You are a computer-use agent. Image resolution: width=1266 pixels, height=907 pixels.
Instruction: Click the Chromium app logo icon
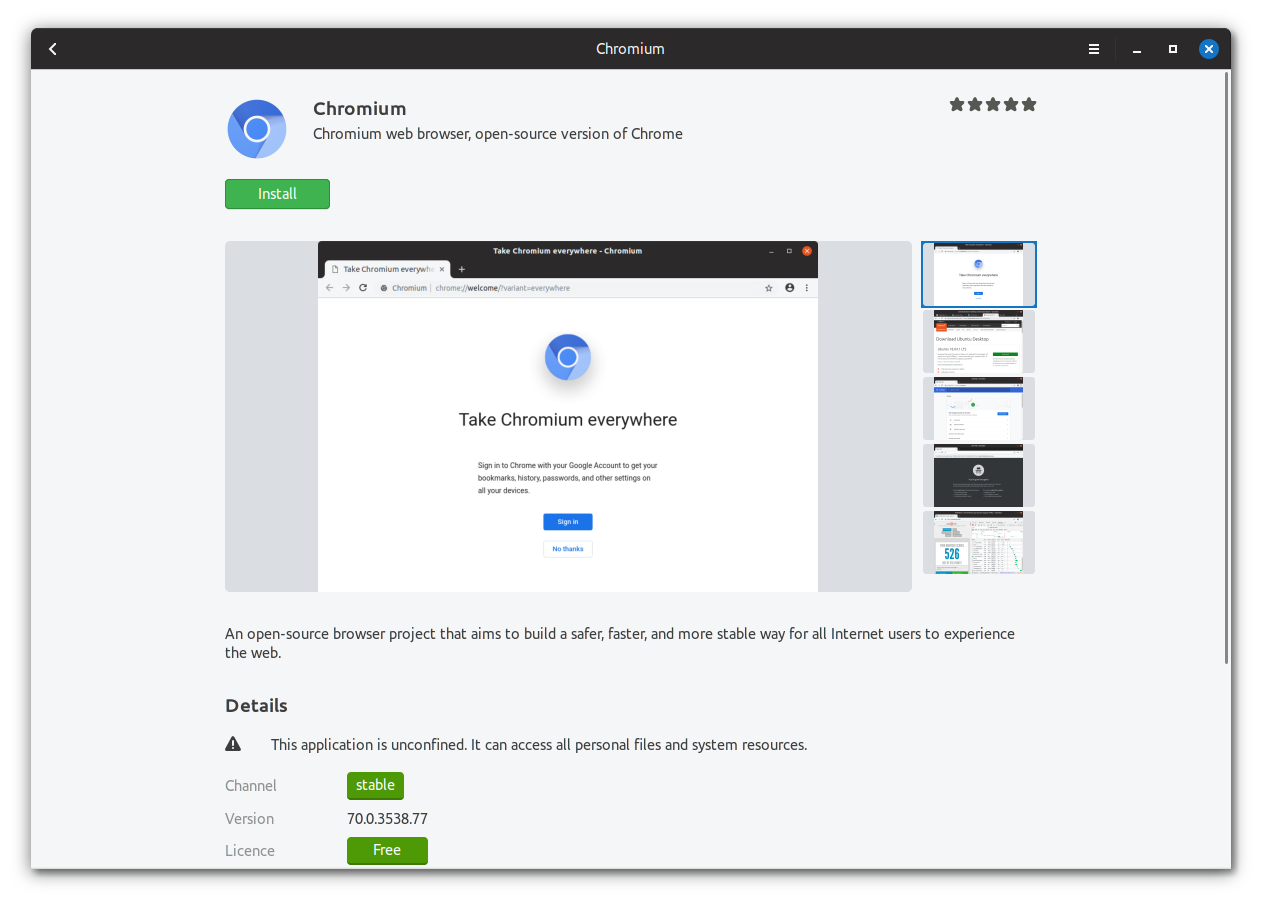tap(257, 129)
